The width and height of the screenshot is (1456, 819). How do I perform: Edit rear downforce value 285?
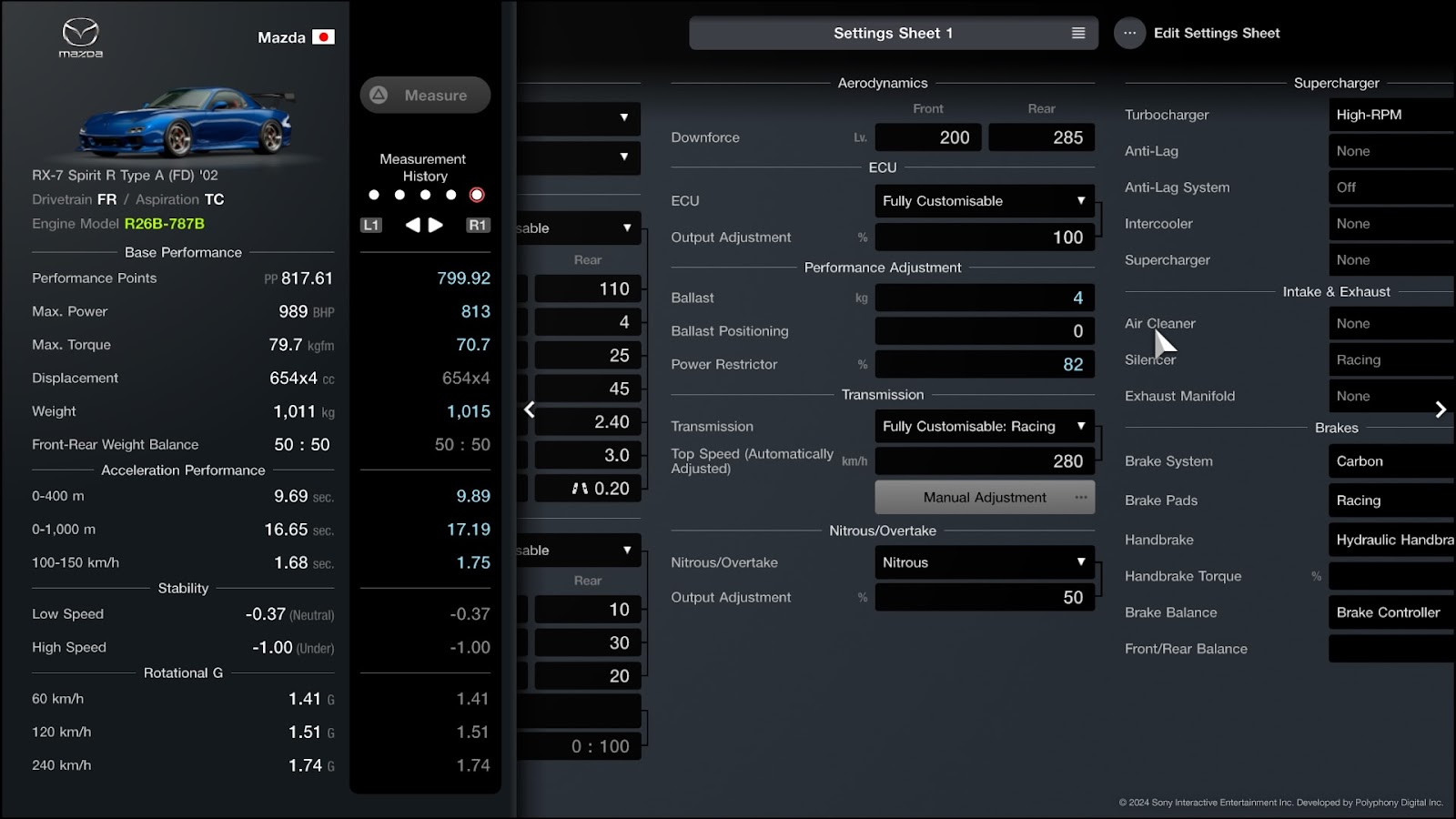click(x=1041, y=137)
